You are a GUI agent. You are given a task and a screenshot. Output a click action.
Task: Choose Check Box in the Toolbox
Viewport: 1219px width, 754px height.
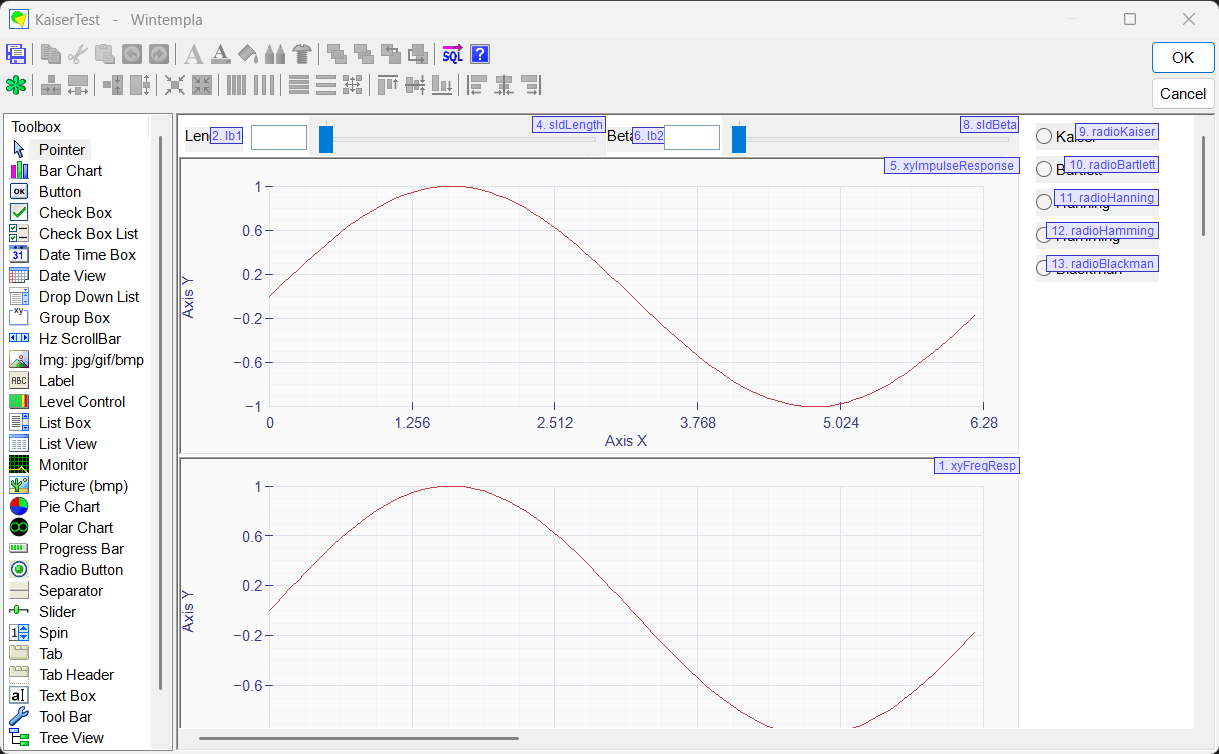pyautogui.click(x=75, y=212)
